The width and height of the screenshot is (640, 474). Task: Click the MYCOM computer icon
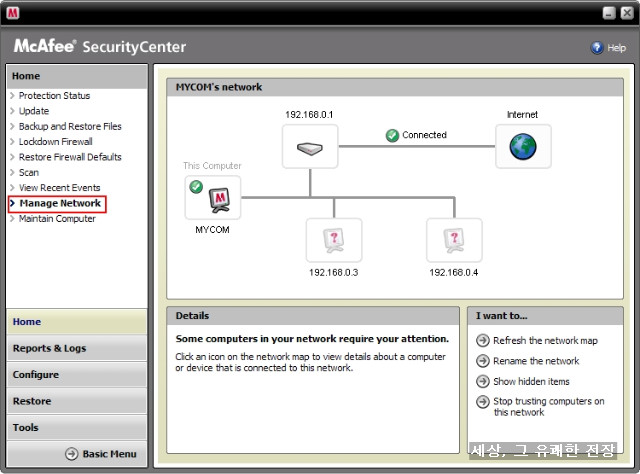point(213,198)
